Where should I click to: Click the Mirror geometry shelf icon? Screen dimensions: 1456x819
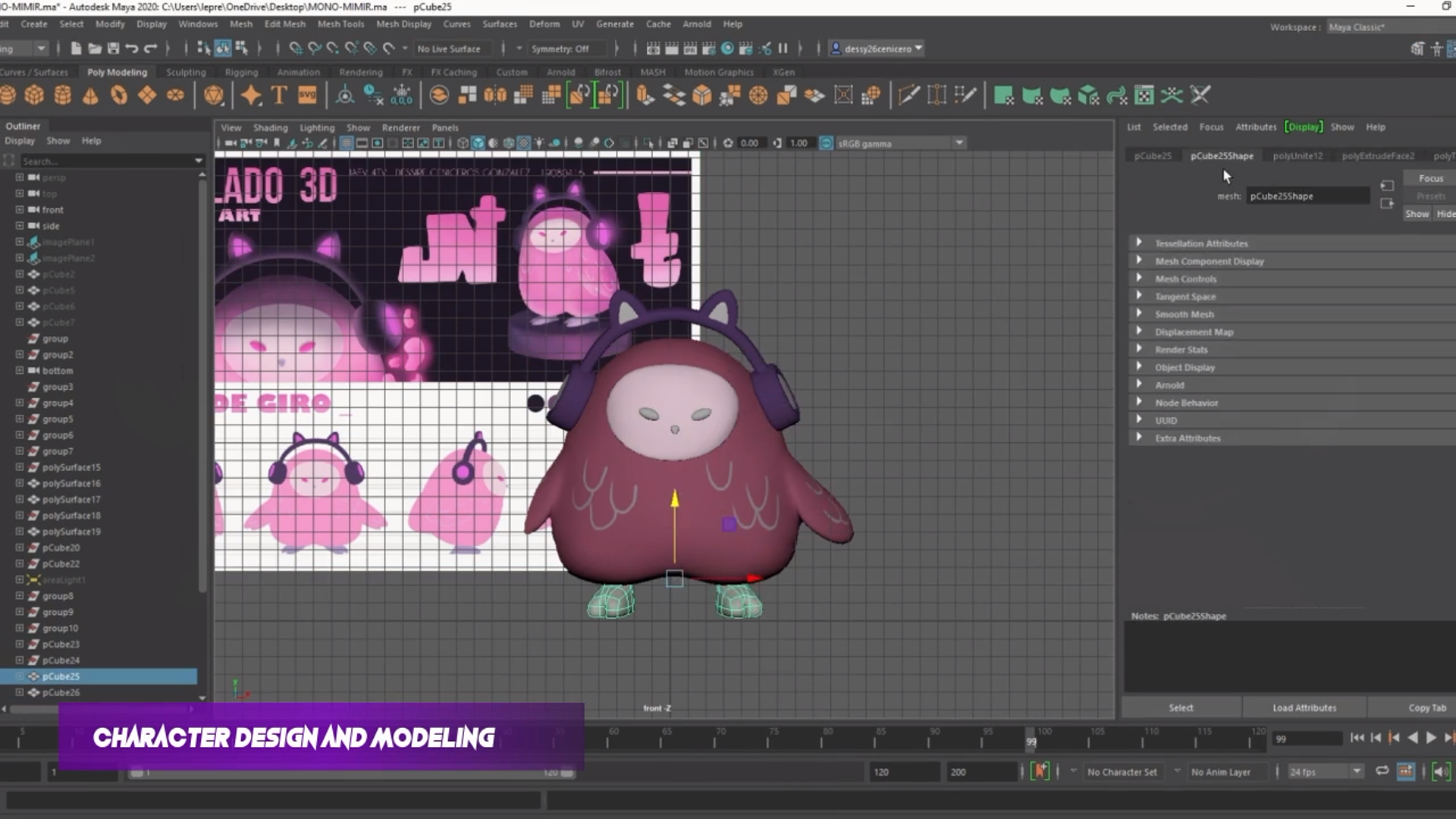[x=495, y=96]
